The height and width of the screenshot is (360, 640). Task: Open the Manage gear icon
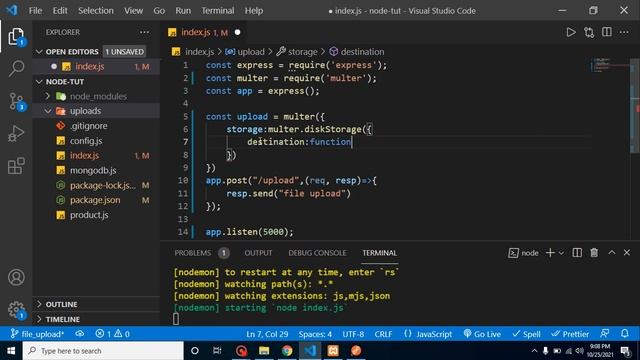pos(16,310)
